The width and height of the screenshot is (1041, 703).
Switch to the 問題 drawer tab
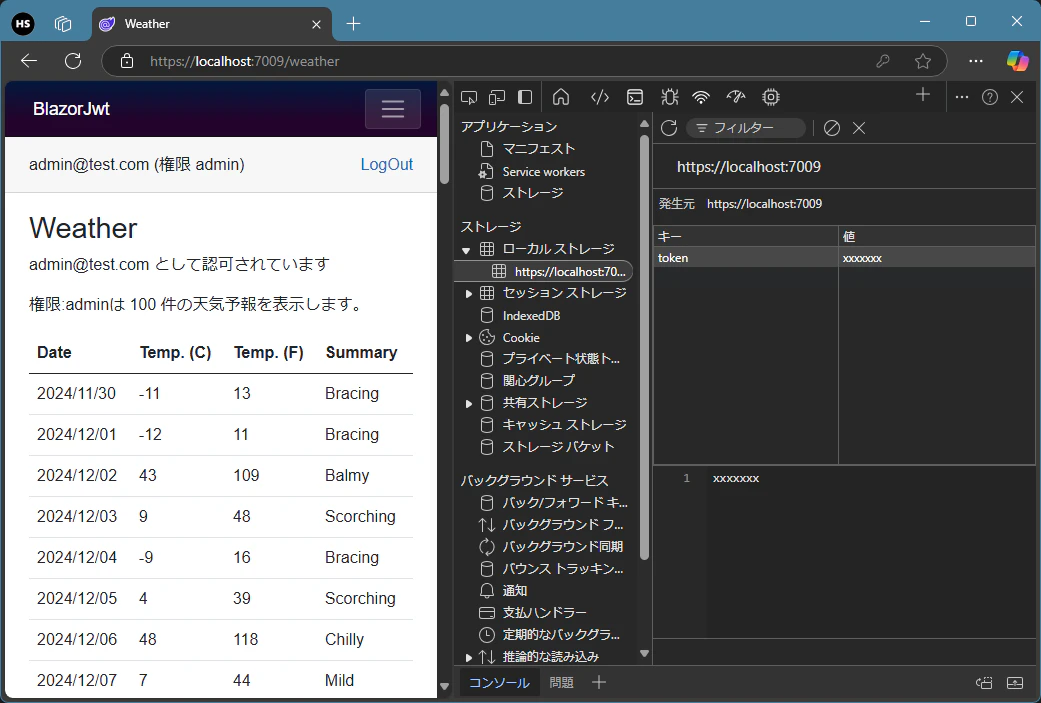point(561,682)
